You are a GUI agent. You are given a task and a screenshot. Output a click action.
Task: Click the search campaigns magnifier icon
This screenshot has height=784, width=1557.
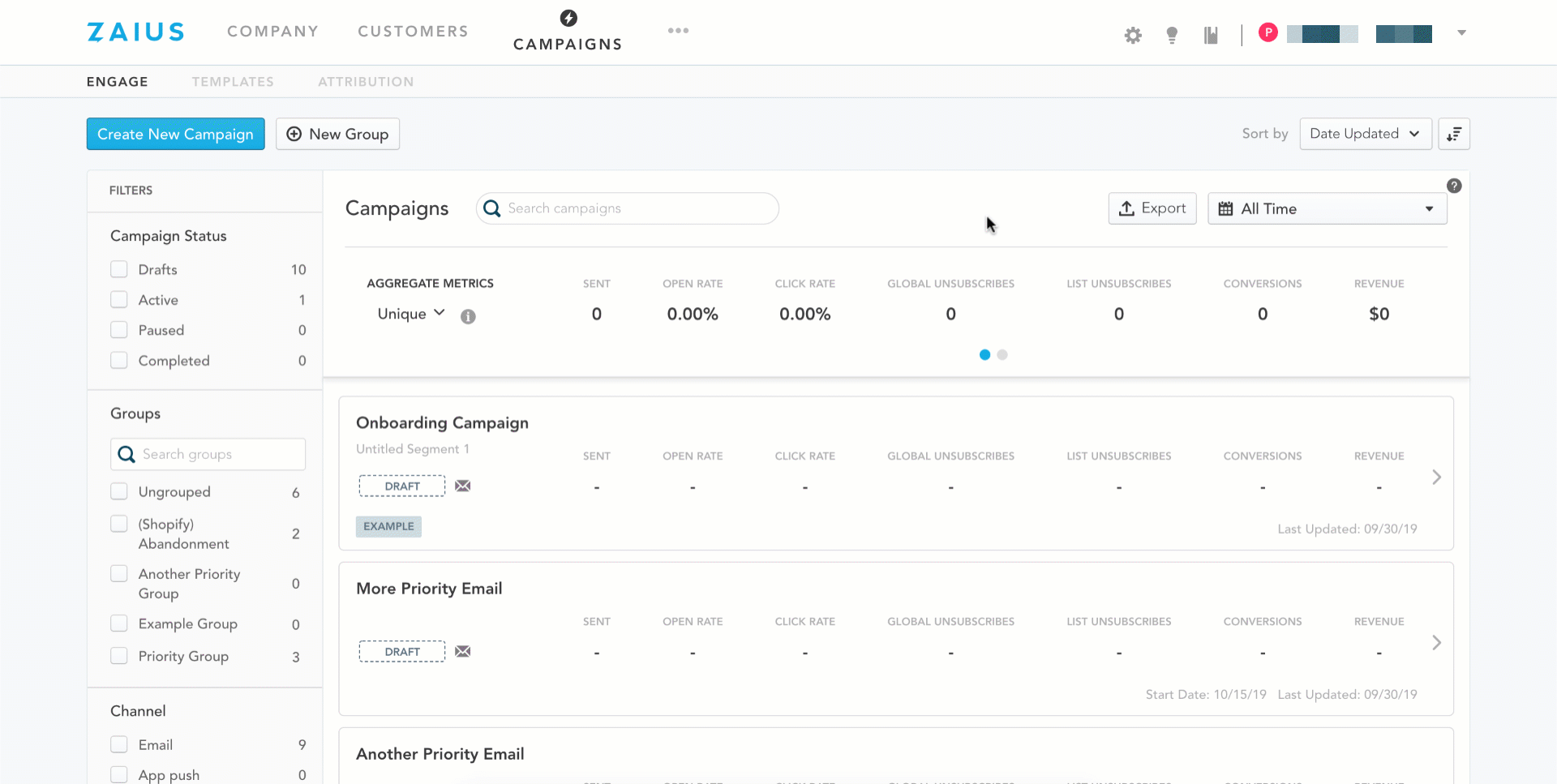491,208
